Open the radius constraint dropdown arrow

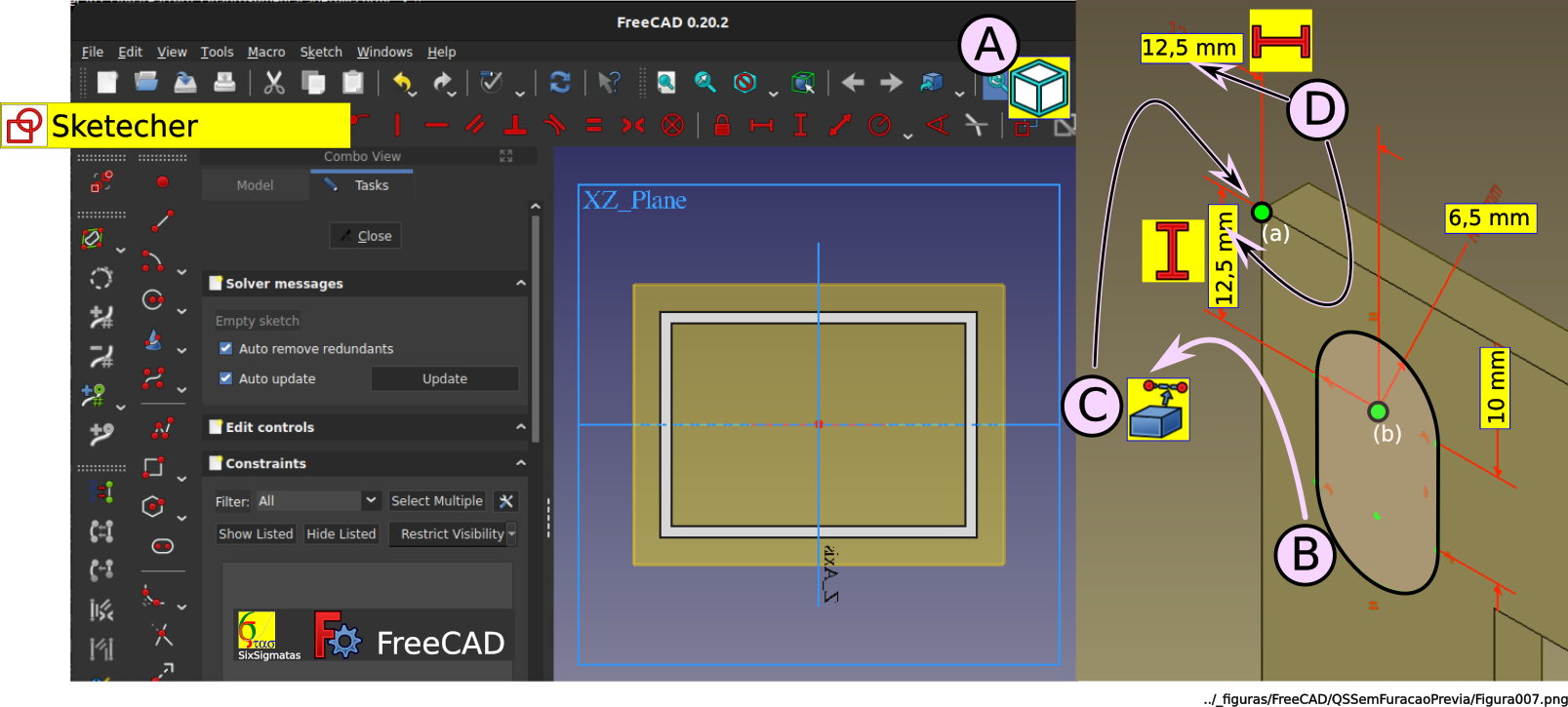[908, 136]
